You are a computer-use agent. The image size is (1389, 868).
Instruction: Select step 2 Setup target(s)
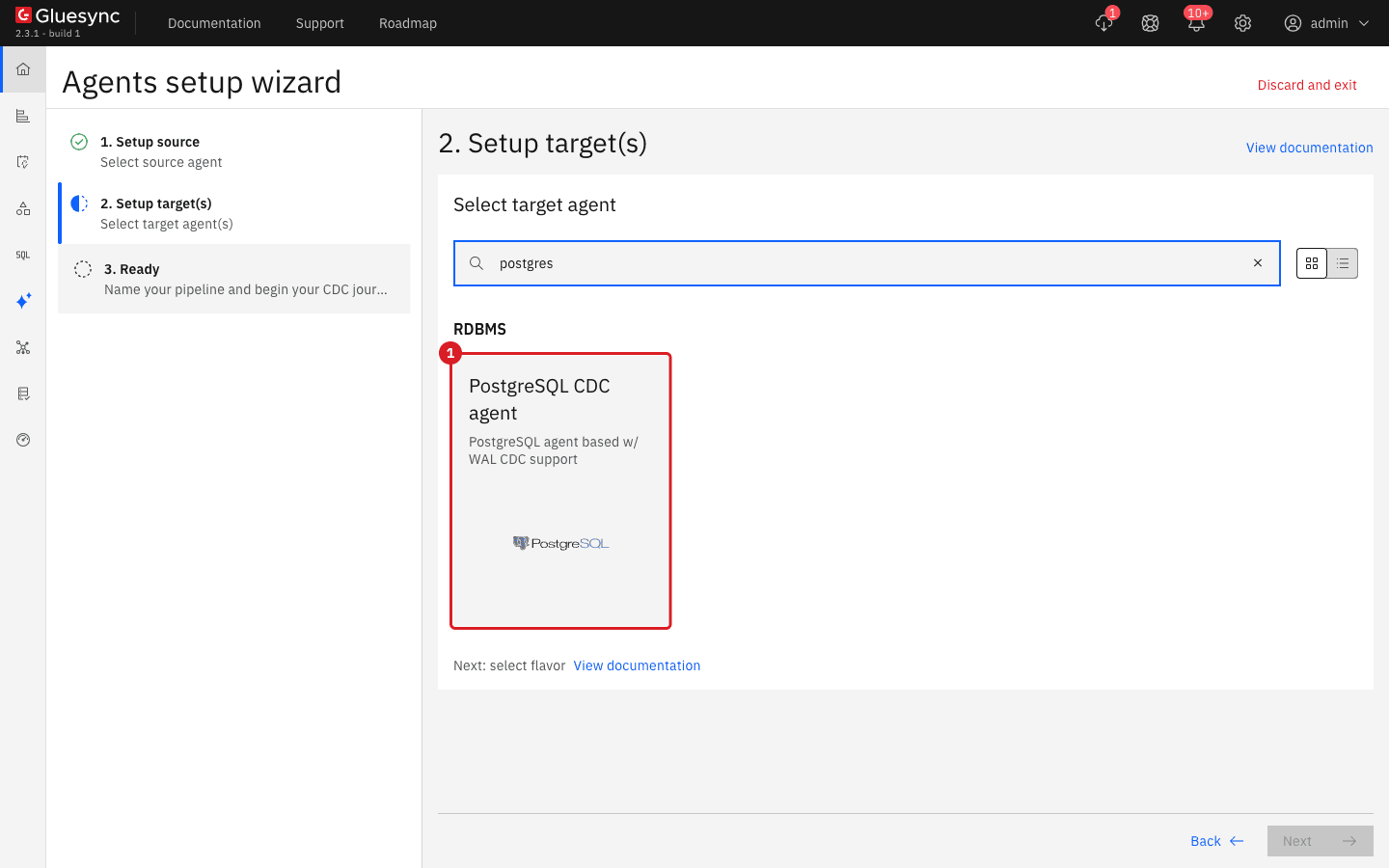[234, 213]
